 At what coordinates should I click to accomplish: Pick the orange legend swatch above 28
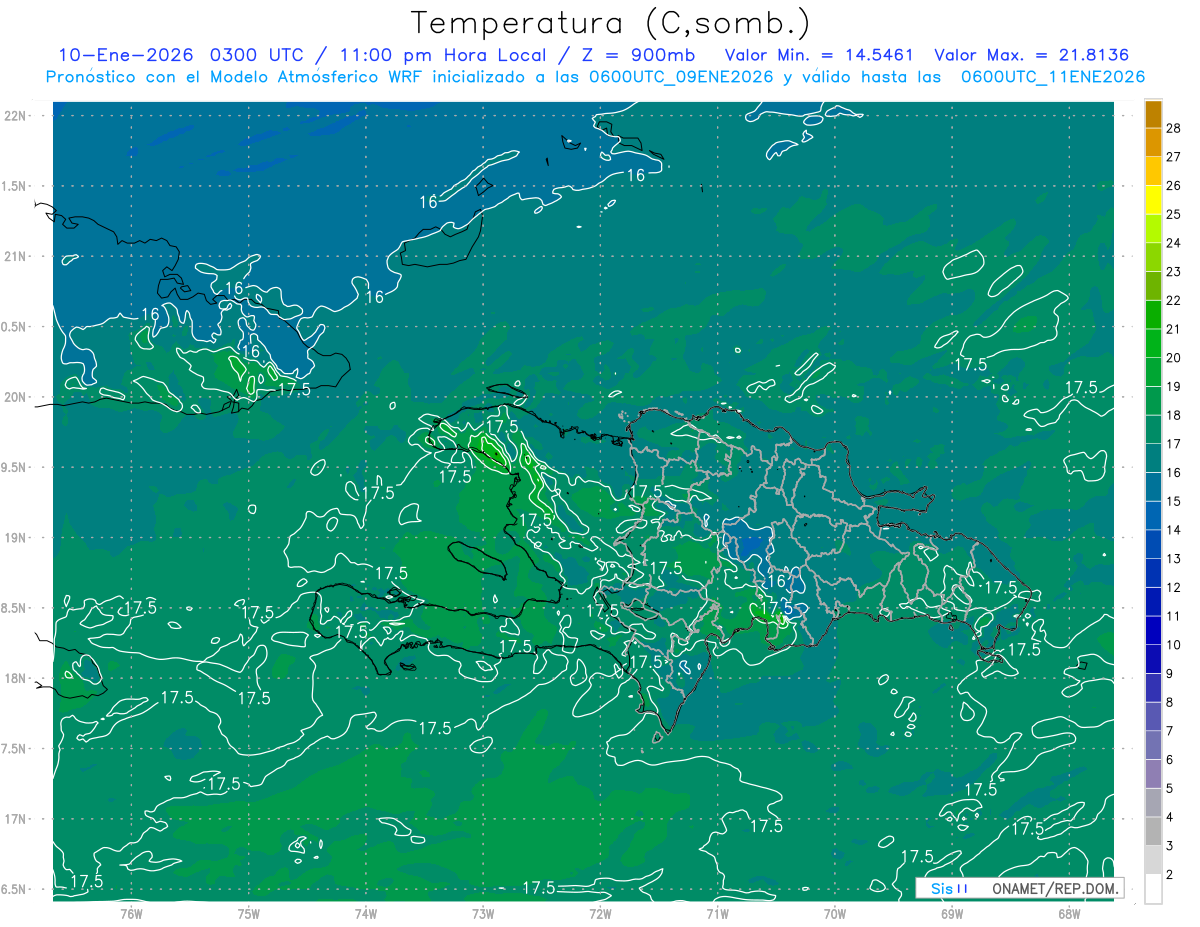click(x=1153, y=114)
